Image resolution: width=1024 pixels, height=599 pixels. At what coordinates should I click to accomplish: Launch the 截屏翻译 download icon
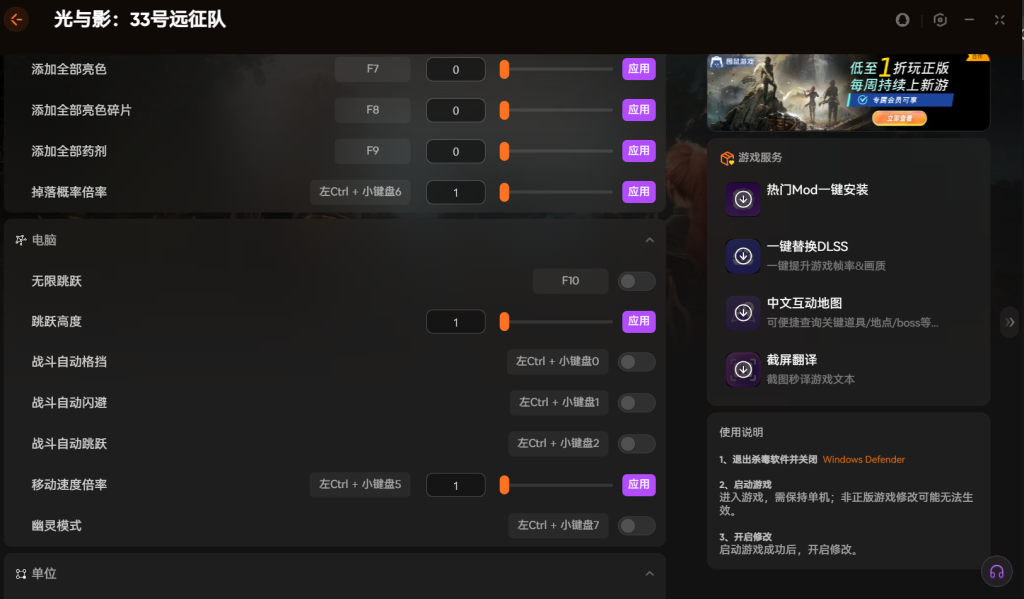click(743, 370)
